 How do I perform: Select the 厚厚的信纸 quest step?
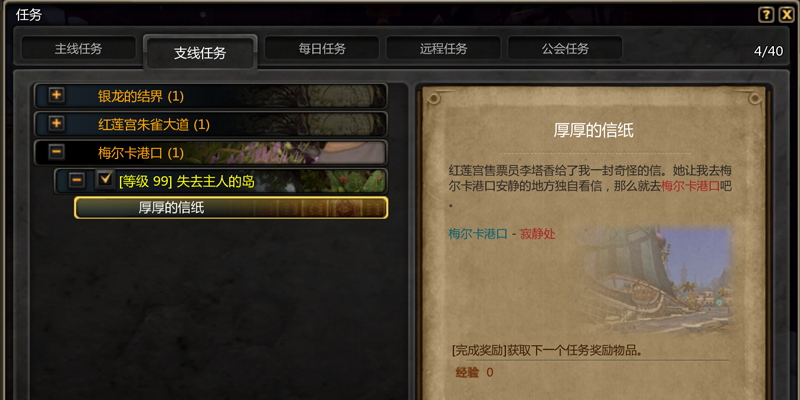[x=231, y=208]
